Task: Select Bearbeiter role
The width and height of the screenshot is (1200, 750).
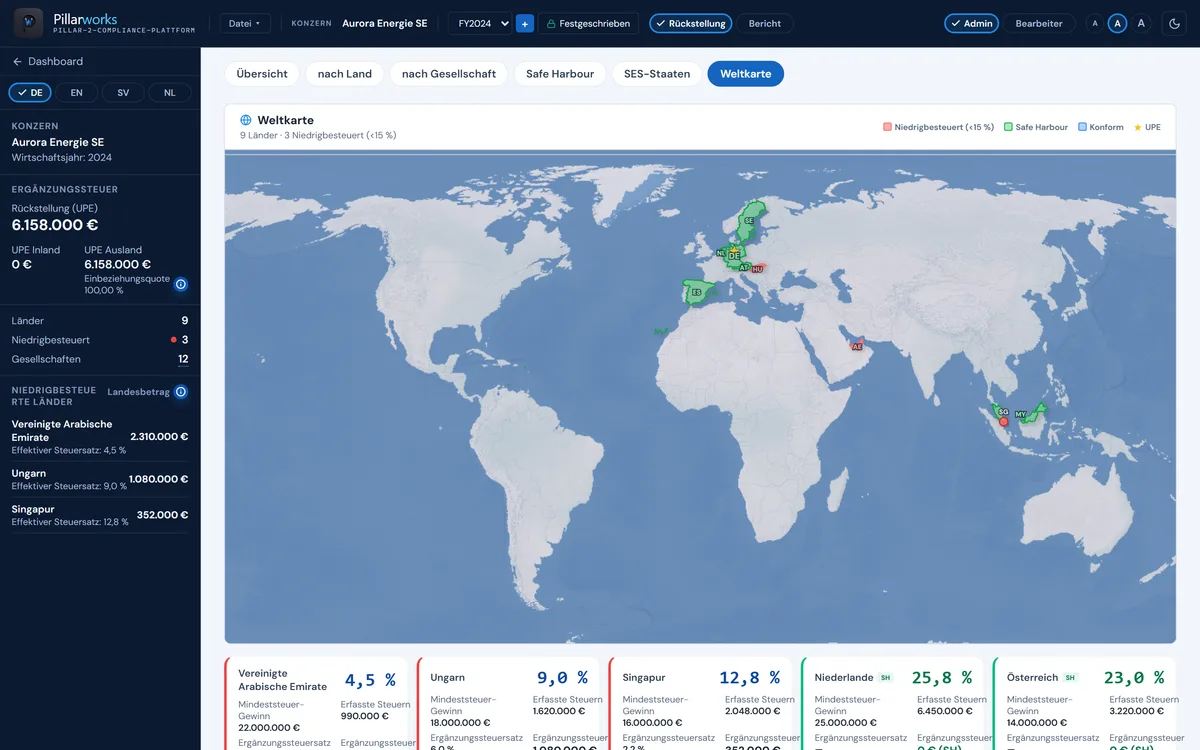Action: (1039, 23)
